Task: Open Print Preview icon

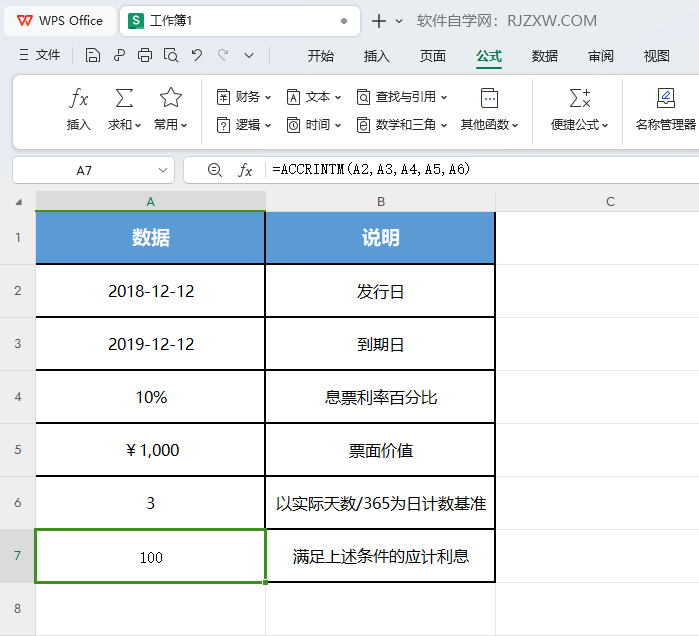Action: (171, 55)
